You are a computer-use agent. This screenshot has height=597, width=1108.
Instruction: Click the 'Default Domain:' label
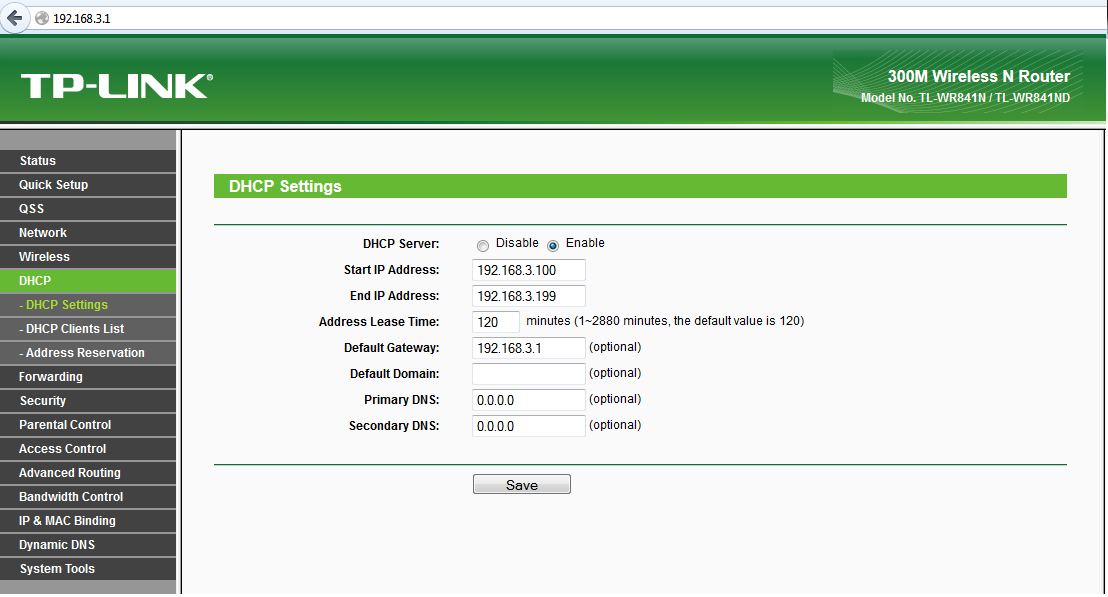(394, 374)
